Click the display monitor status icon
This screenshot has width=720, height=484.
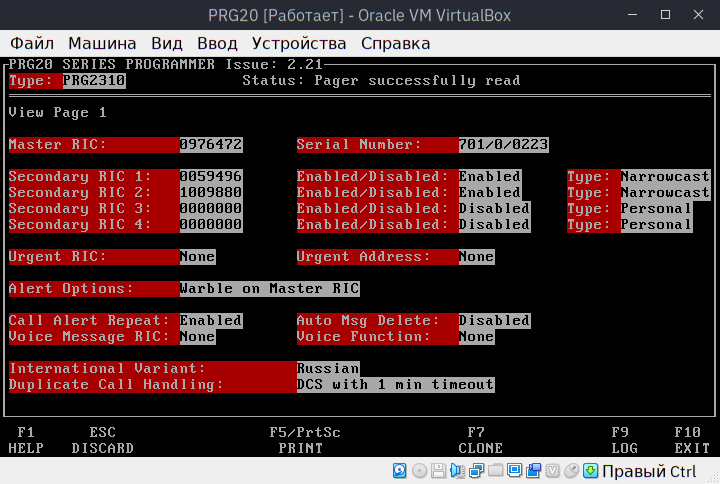514,471
